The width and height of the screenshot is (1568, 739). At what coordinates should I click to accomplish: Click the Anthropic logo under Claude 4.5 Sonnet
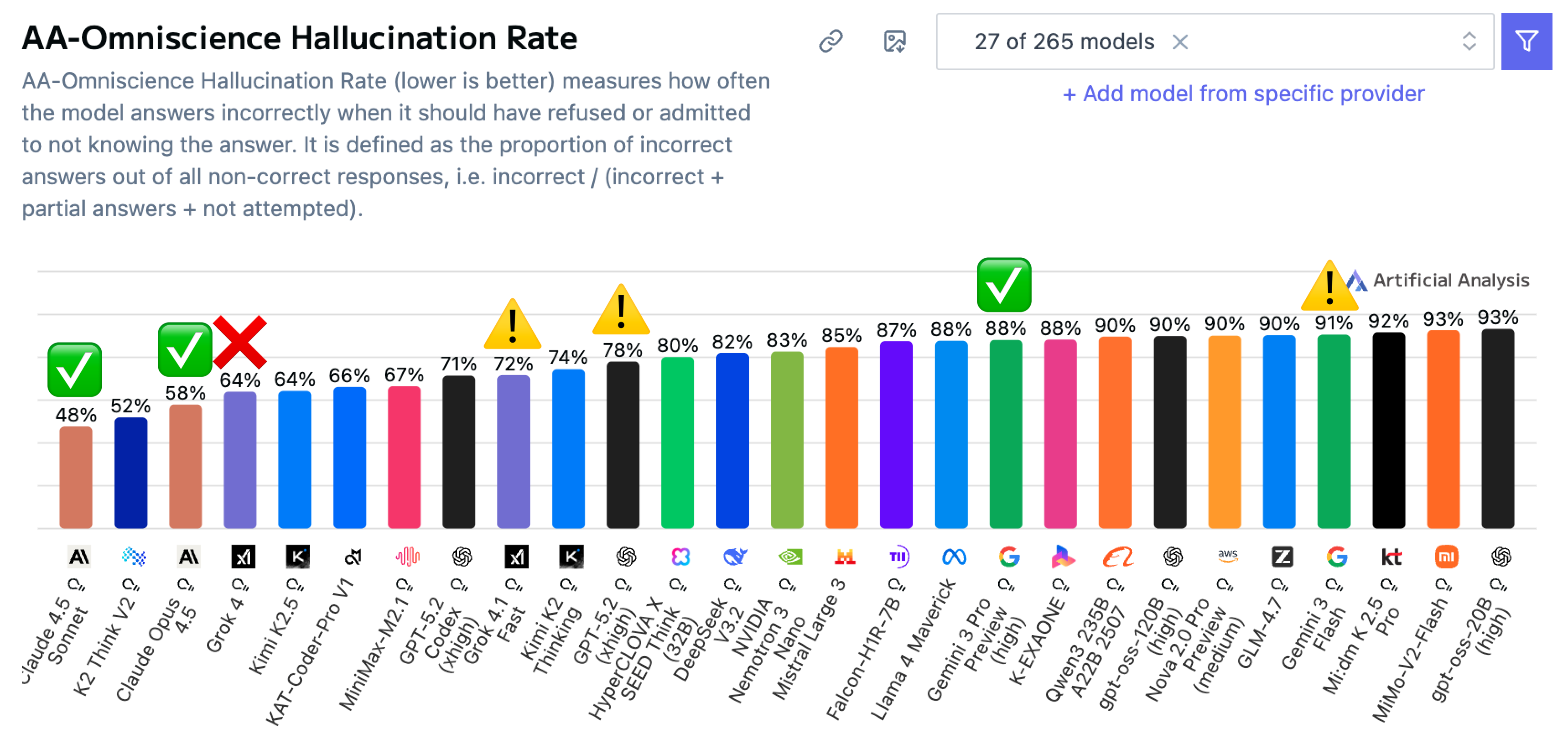(79, 557)
